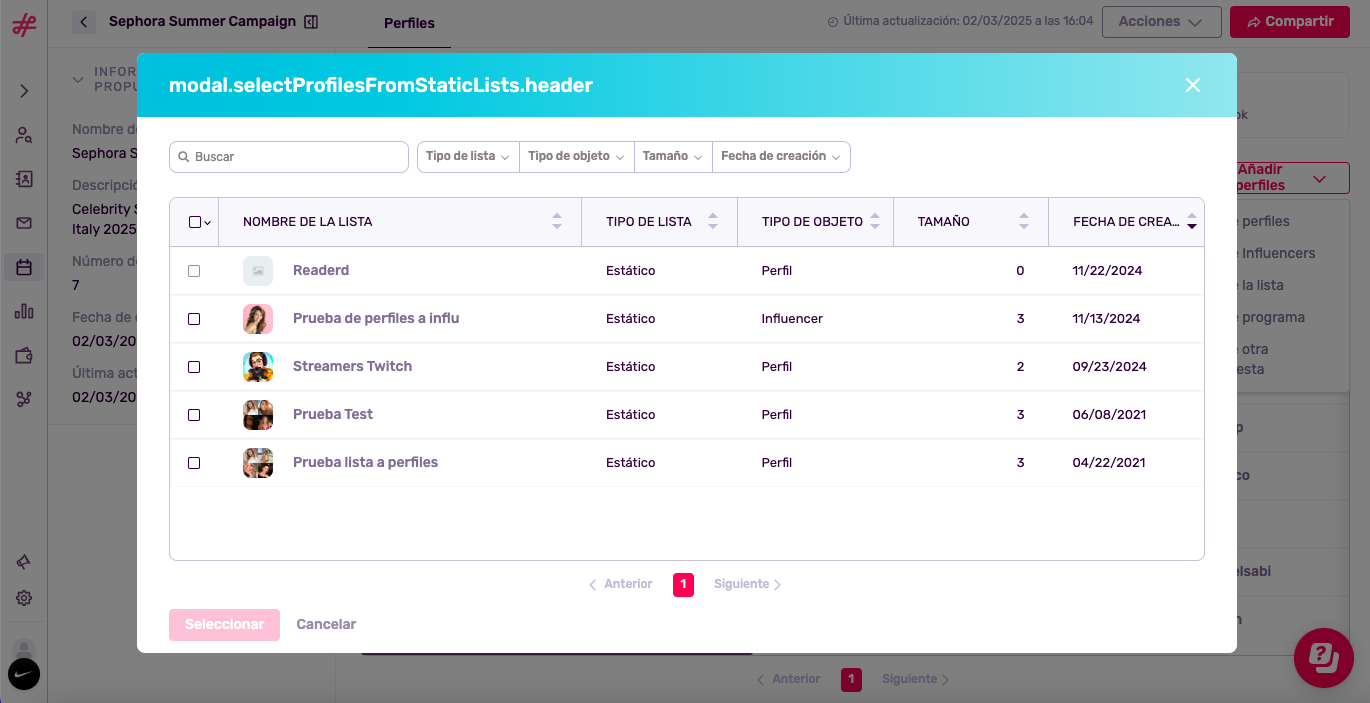1370x703 pixels.
Task: Click the Cancelar button
Action: pyautogui.click(x=326, y=625)
